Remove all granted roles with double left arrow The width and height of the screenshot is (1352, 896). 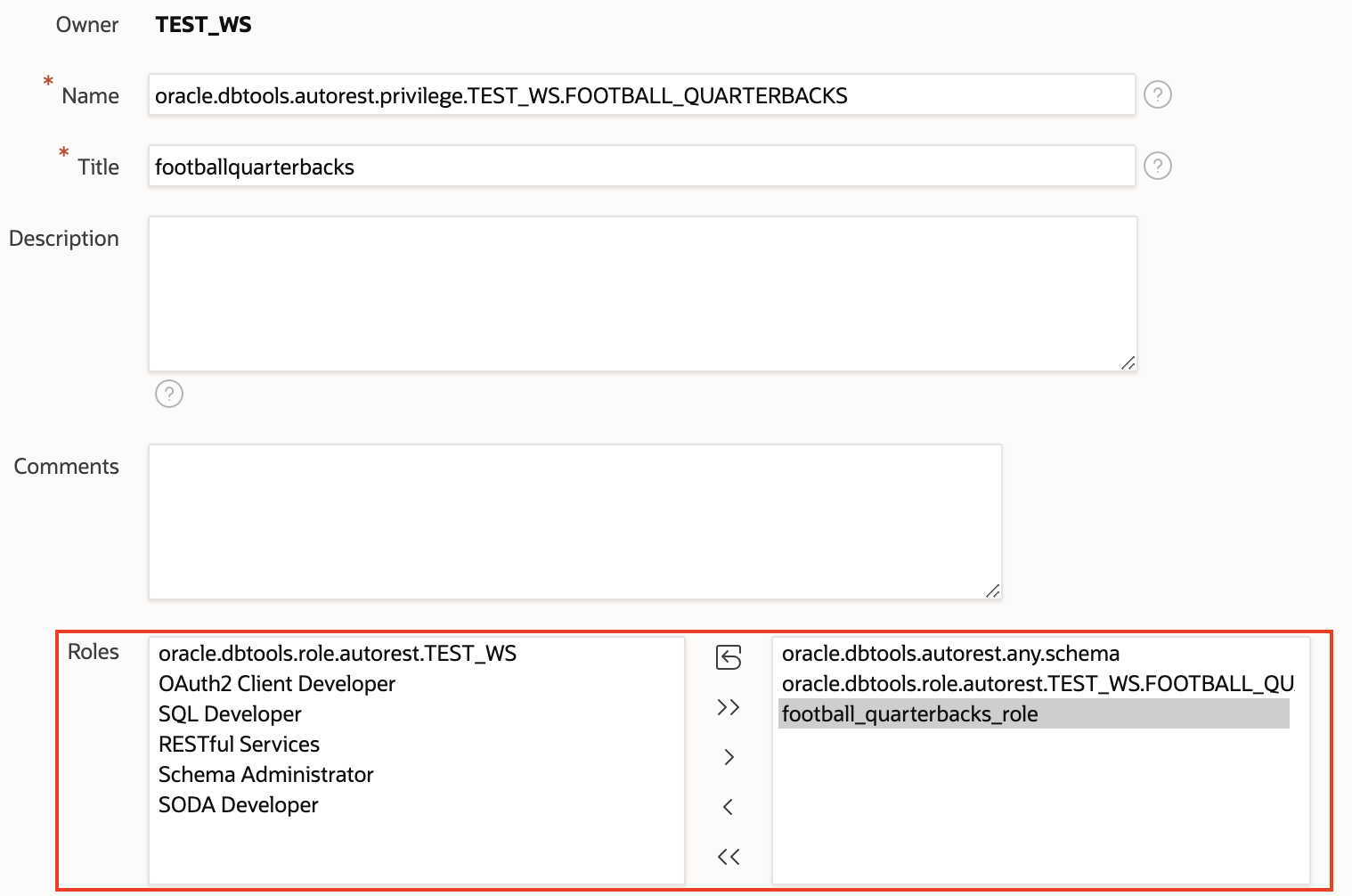pyautogui.click(x=728, y=856)
